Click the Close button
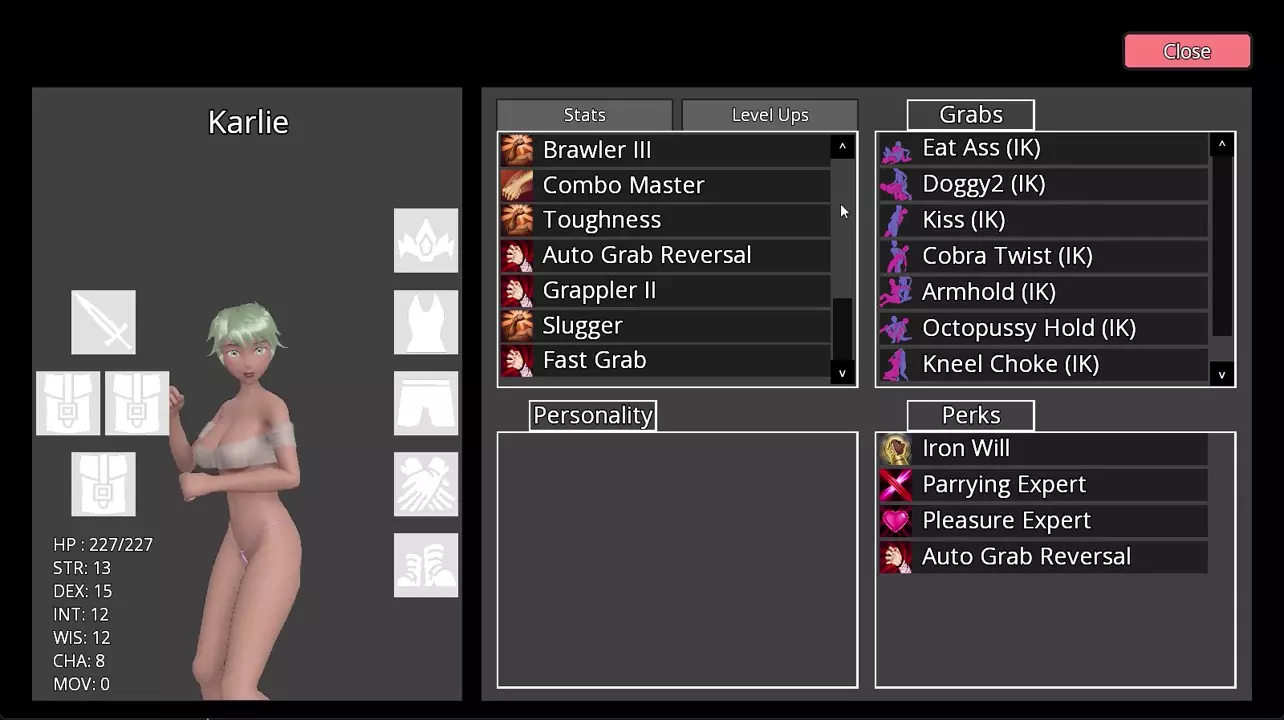Image resolution: width=1284 pixels, height=720 pixels. coord(1187,51)
